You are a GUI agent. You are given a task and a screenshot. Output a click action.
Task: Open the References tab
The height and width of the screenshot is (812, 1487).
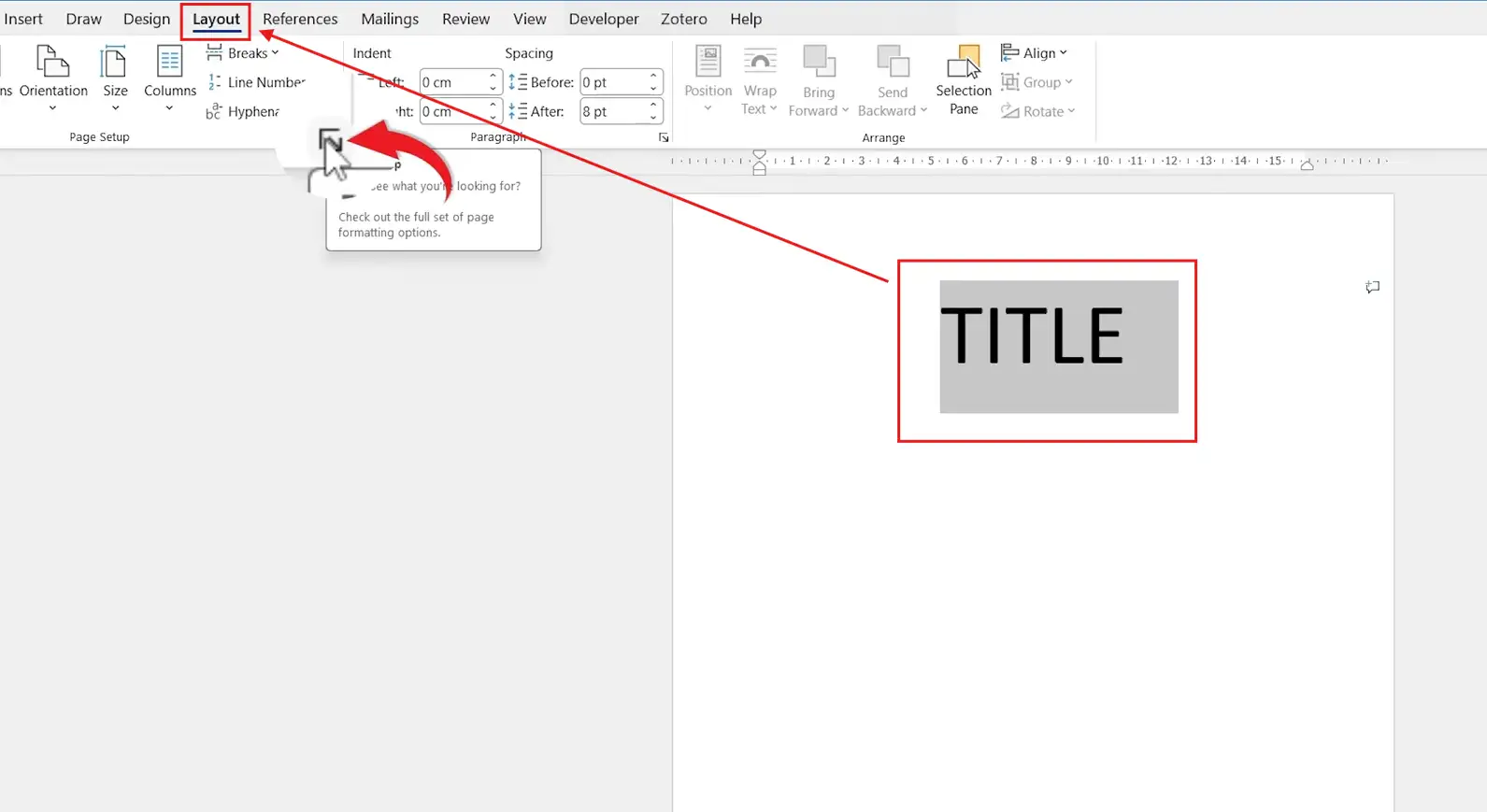[x=300, y=19]
